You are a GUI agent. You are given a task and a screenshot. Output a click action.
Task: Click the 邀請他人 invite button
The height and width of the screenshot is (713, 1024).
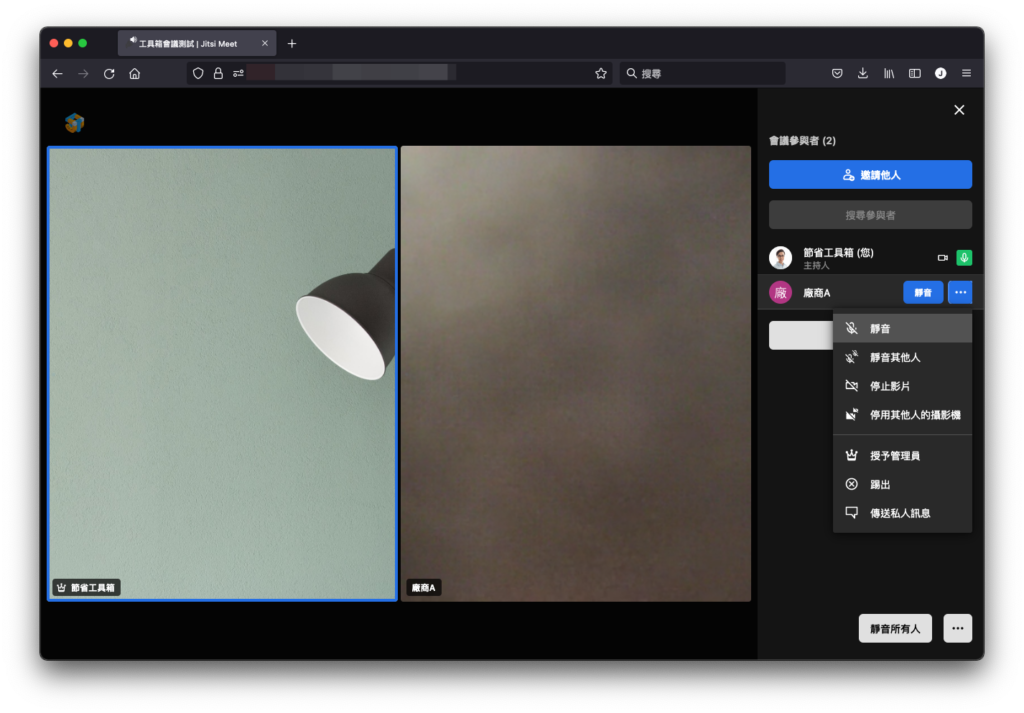pyautogui.click(x=870, y=174)
